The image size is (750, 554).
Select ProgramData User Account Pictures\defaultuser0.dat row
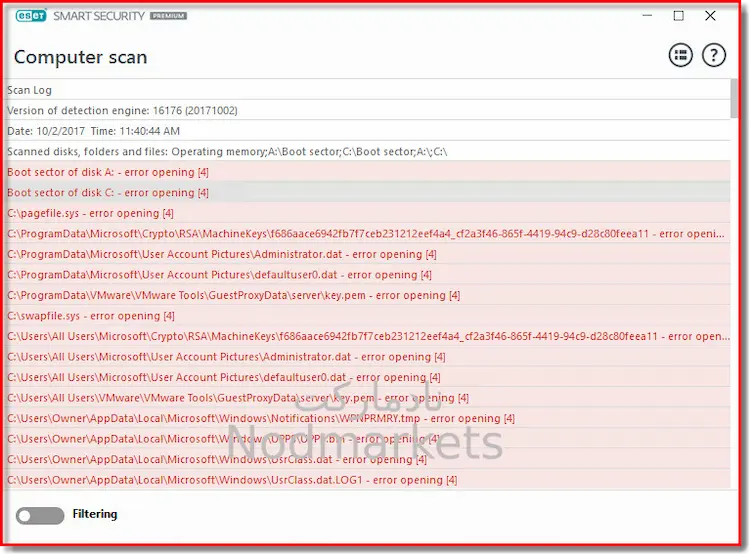367,275
